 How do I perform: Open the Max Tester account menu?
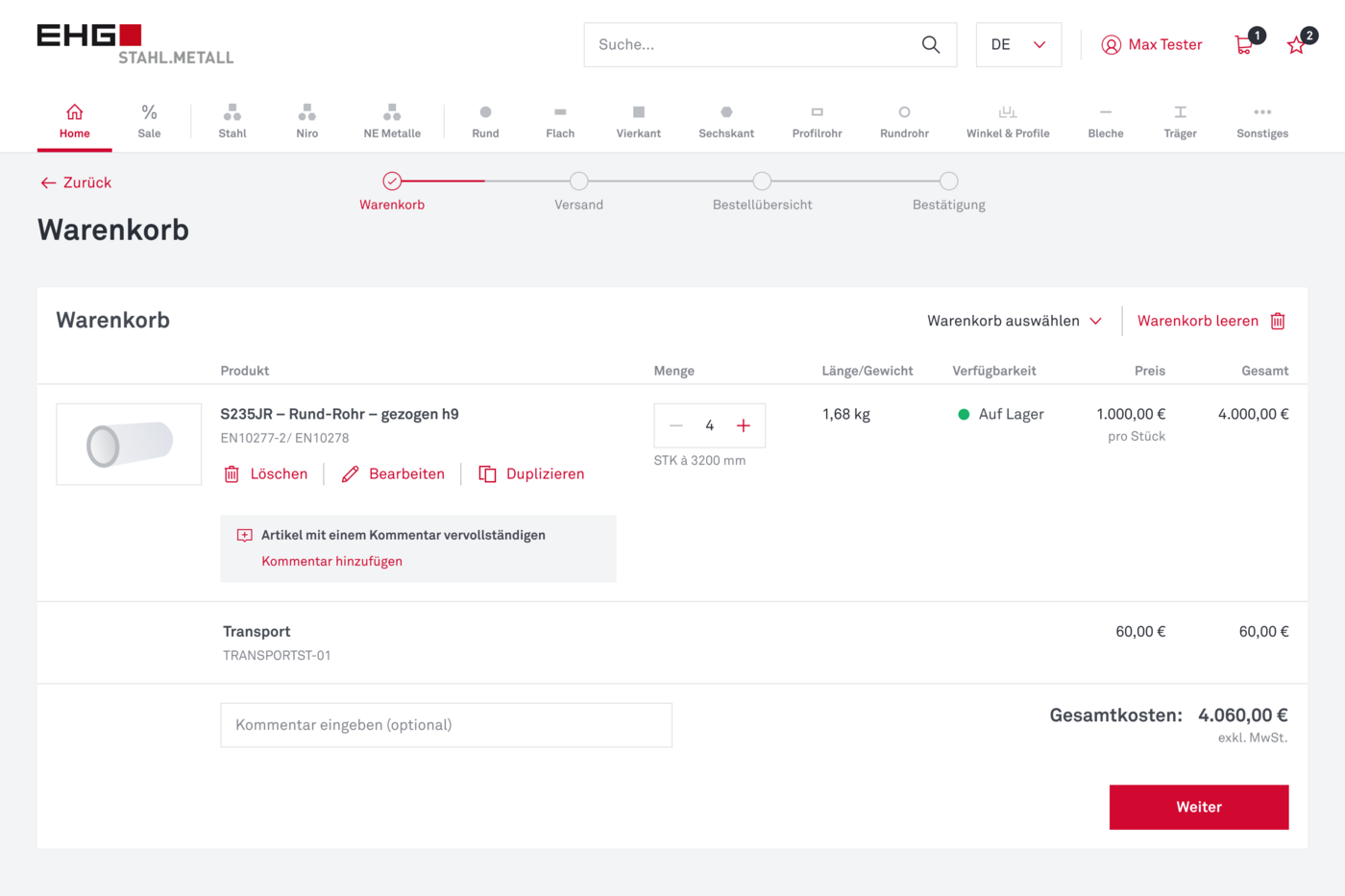(1152, 45)
